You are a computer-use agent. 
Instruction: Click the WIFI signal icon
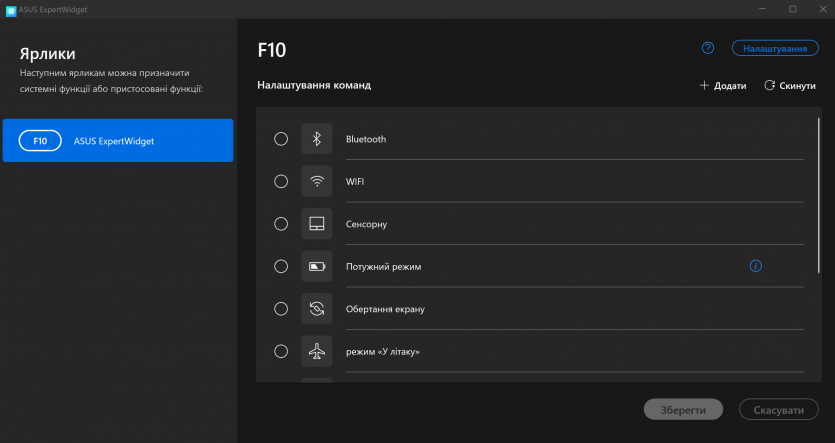317,182
